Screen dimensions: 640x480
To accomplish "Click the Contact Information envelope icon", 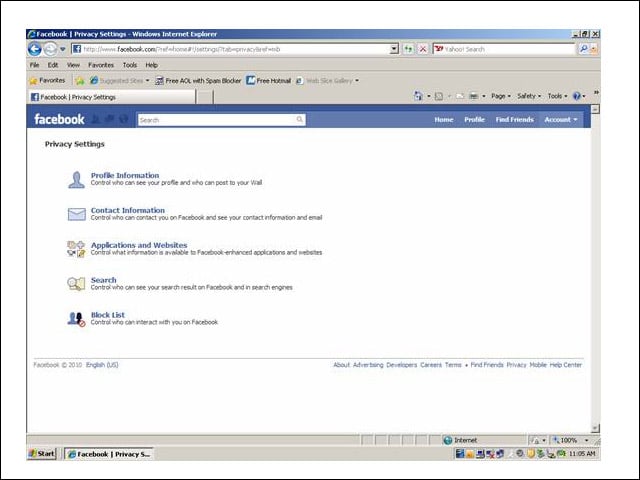I will click(77, 214).
